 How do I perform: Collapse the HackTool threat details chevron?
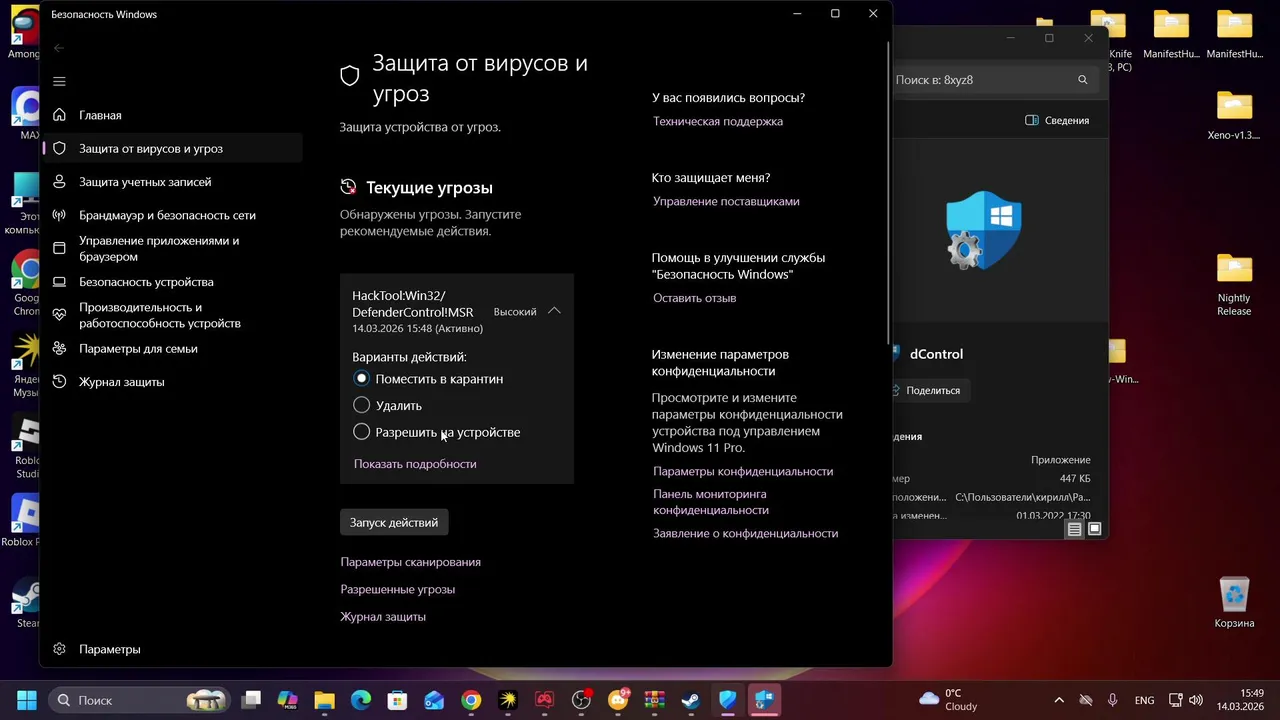point(554,311)
